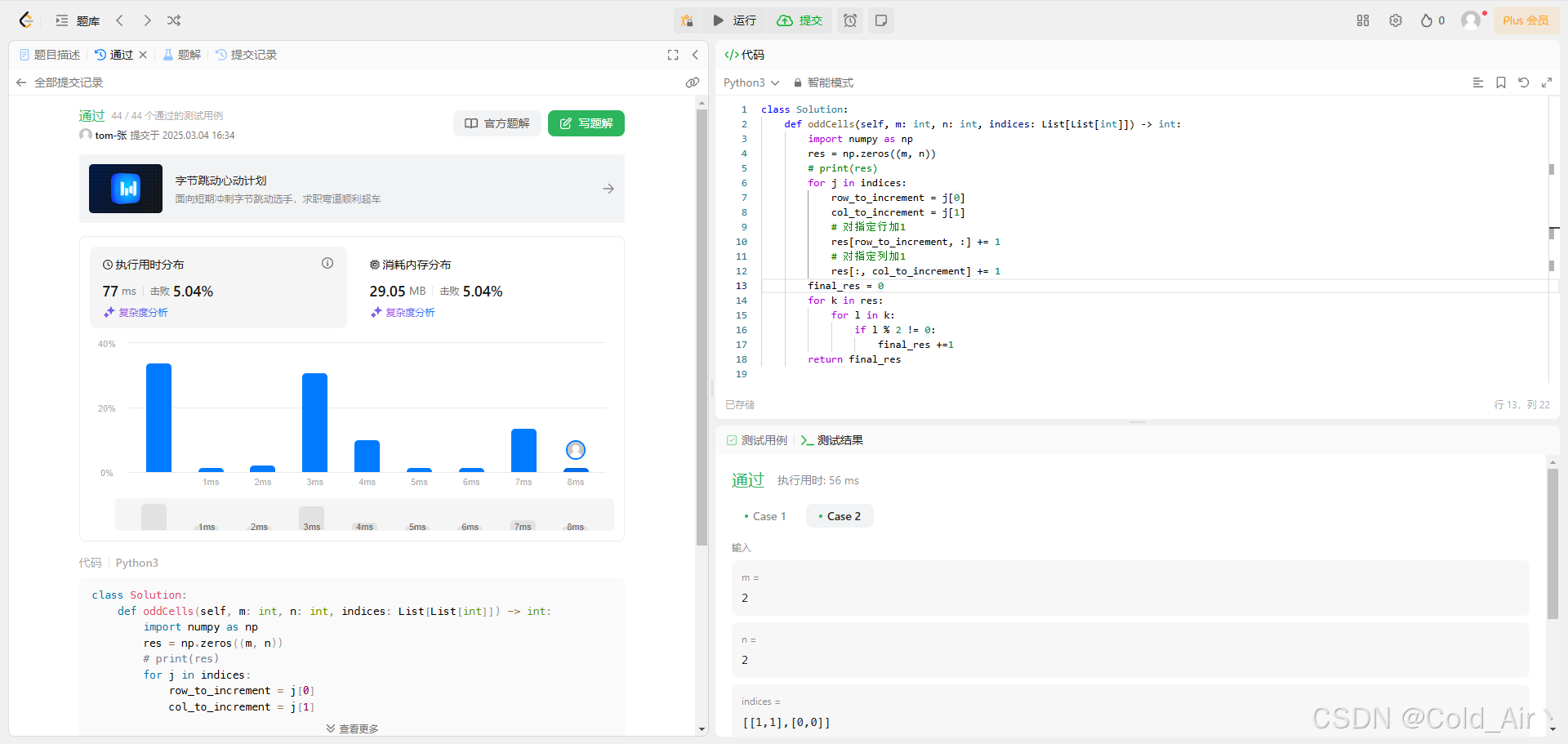The height and width of the screenshot is (744, 1568).
Task: Collapse the left panel with the chevron
Action: coord(695,55)
